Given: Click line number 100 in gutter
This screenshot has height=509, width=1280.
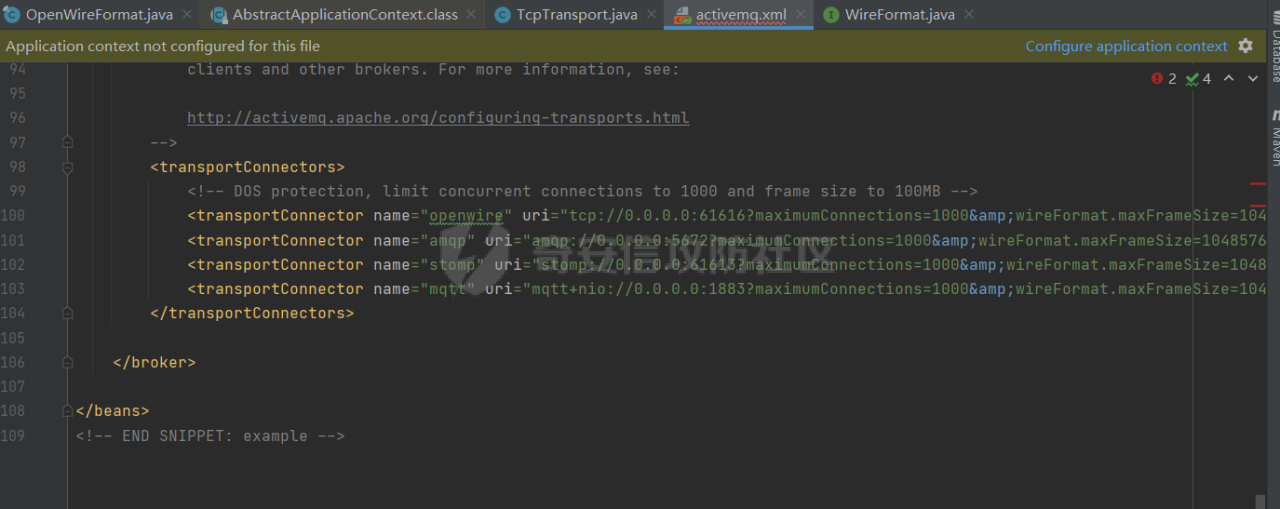Looking at the screenshot, I should 14,216.
